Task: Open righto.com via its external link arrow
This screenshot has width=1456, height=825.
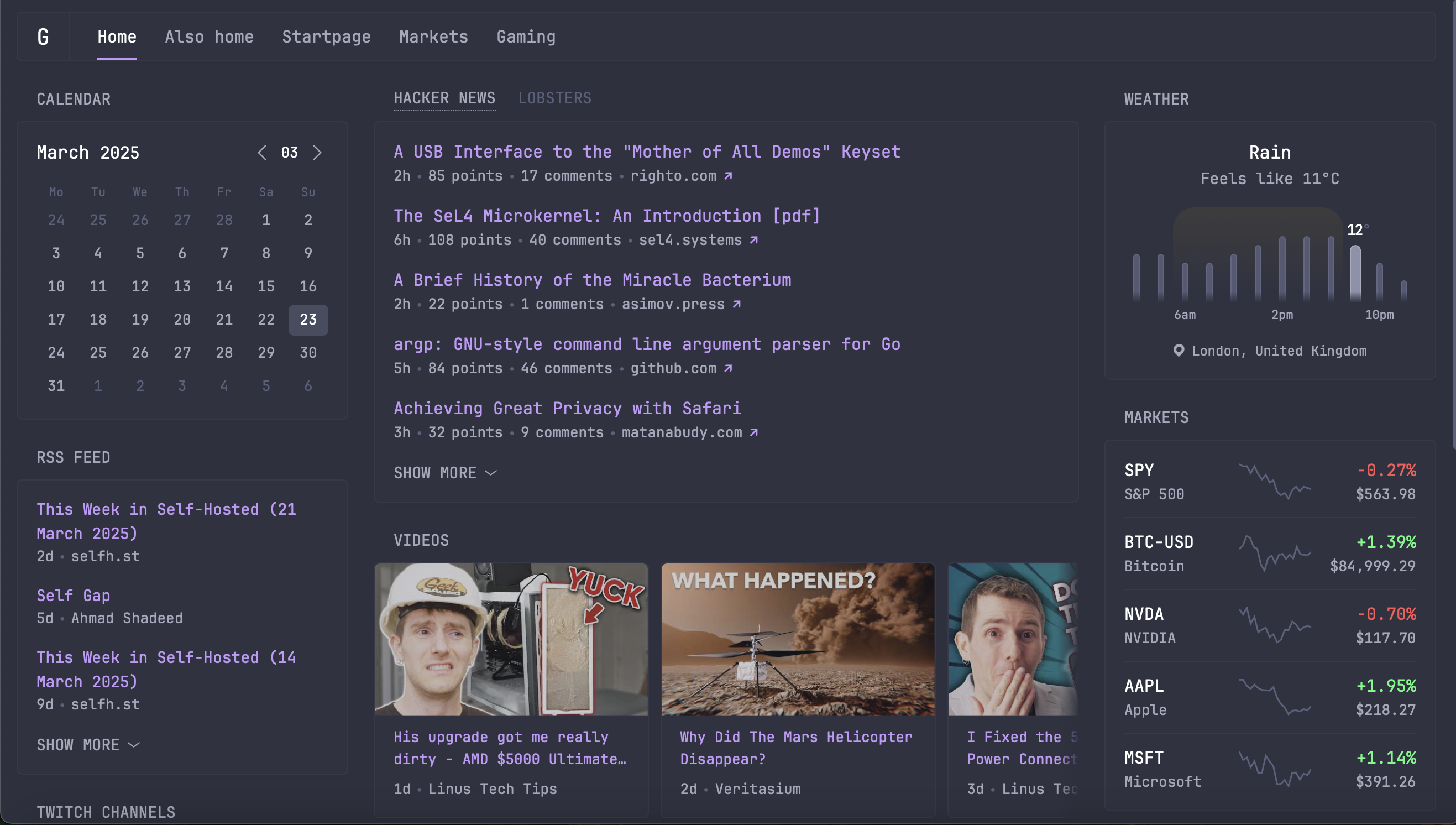Action: (x=729, y=176)
